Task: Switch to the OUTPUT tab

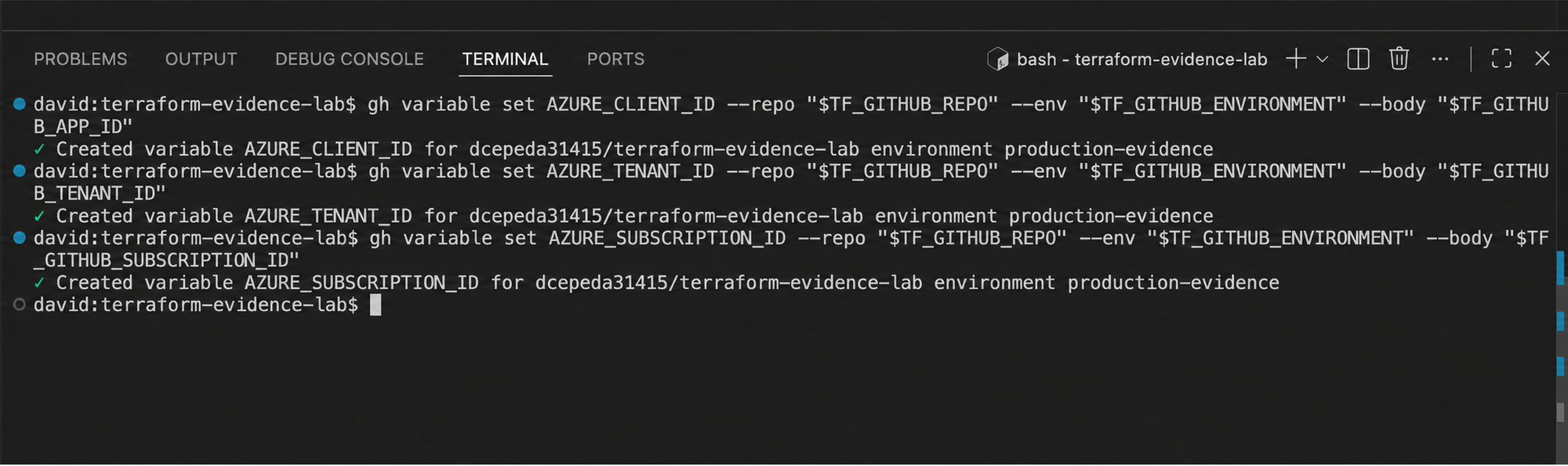Action: [x=201, y=60]
